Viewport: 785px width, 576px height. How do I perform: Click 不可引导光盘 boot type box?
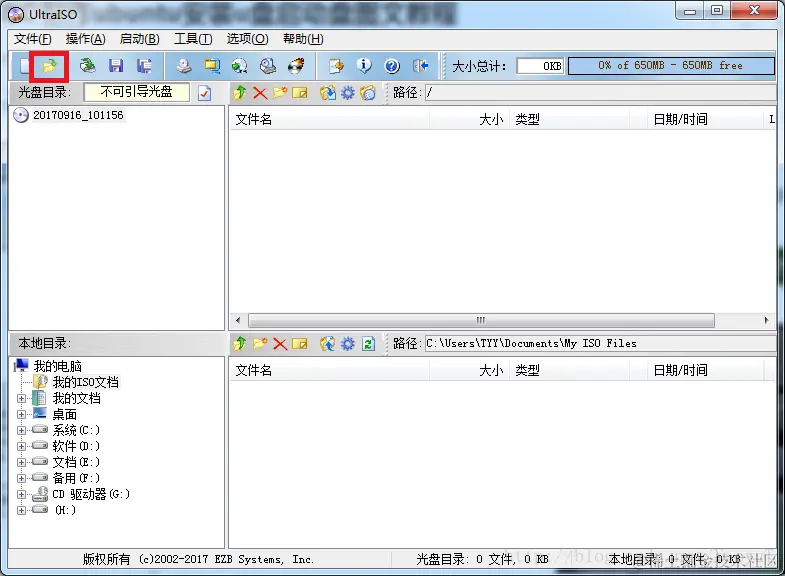click(137, 92)
